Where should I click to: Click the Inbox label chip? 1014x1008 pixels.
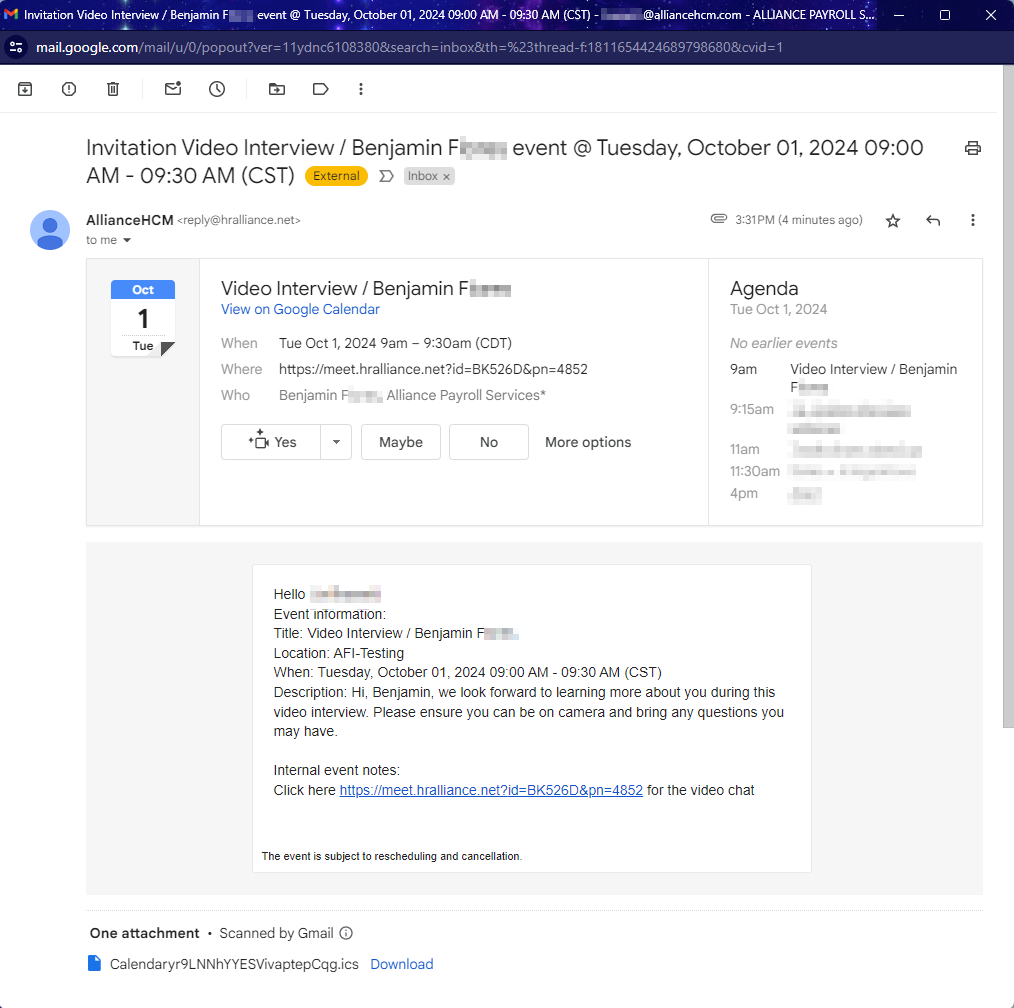point(422,176)
